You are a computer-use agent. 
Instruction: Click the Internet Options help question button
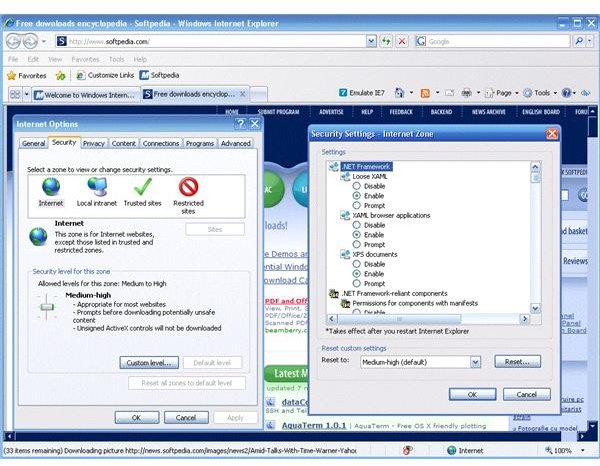coord(240,124)
